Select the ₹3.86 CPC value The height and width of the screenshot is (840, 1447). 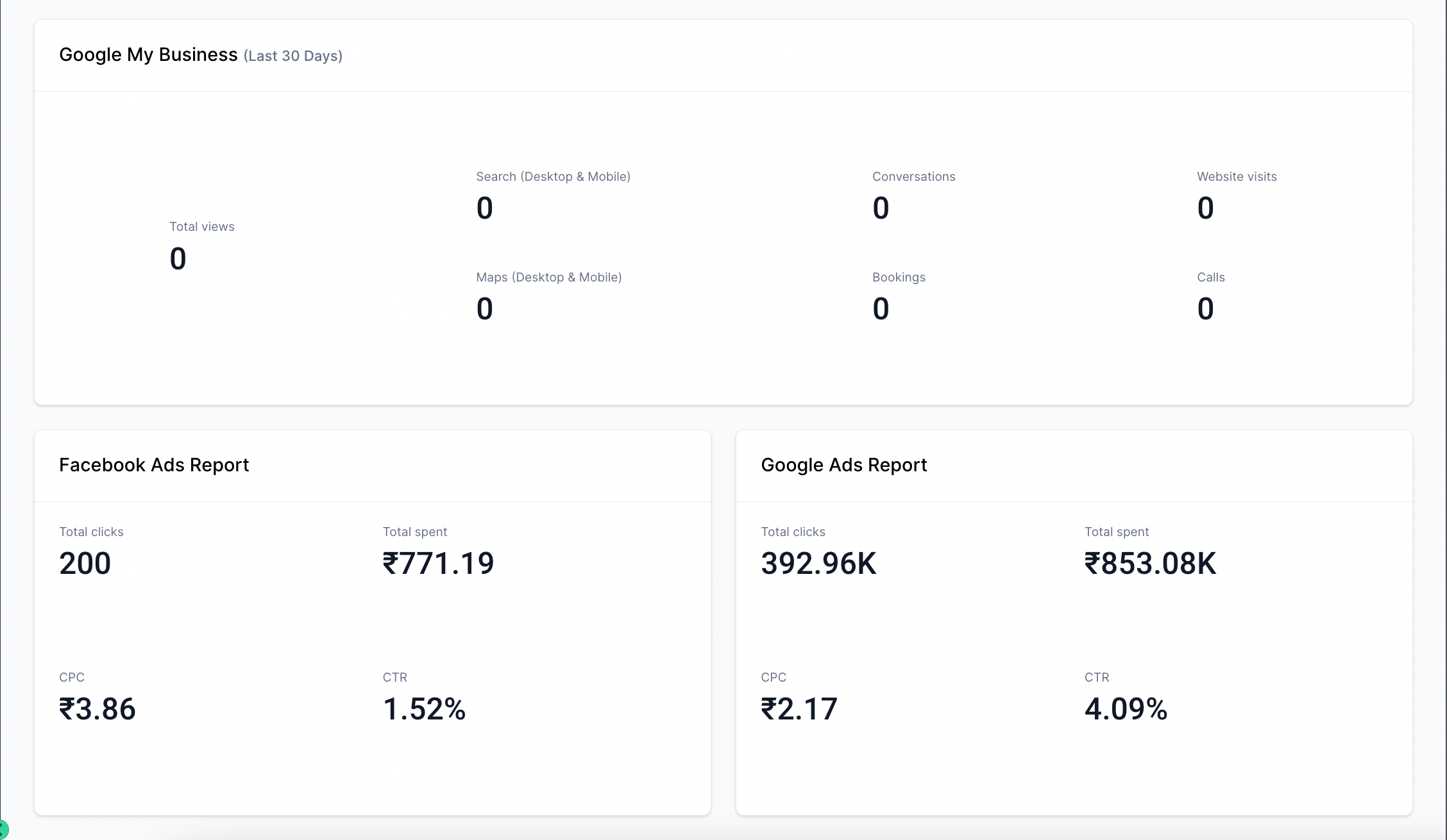pyautogui.click(x=97, y=709)
